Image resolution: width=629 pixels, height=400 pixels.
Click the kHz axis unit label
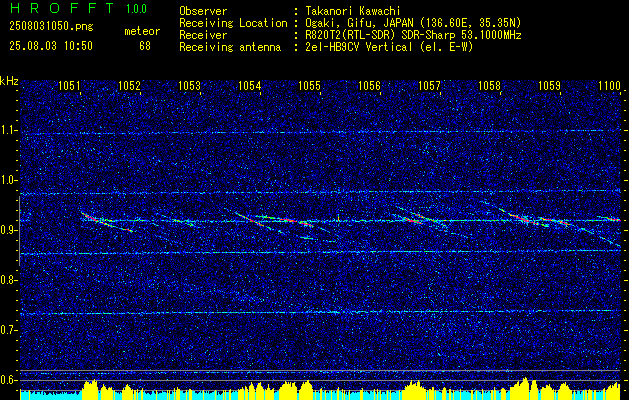tap(9, 81)
